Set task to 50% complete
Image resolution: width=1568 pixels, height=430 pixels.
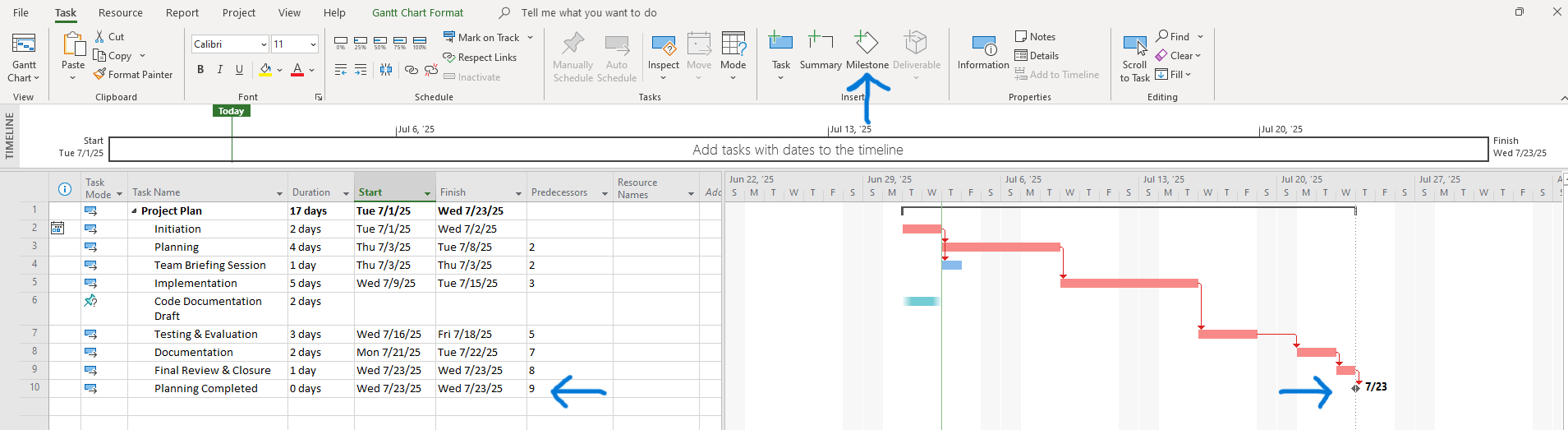[x=380, y=43]
